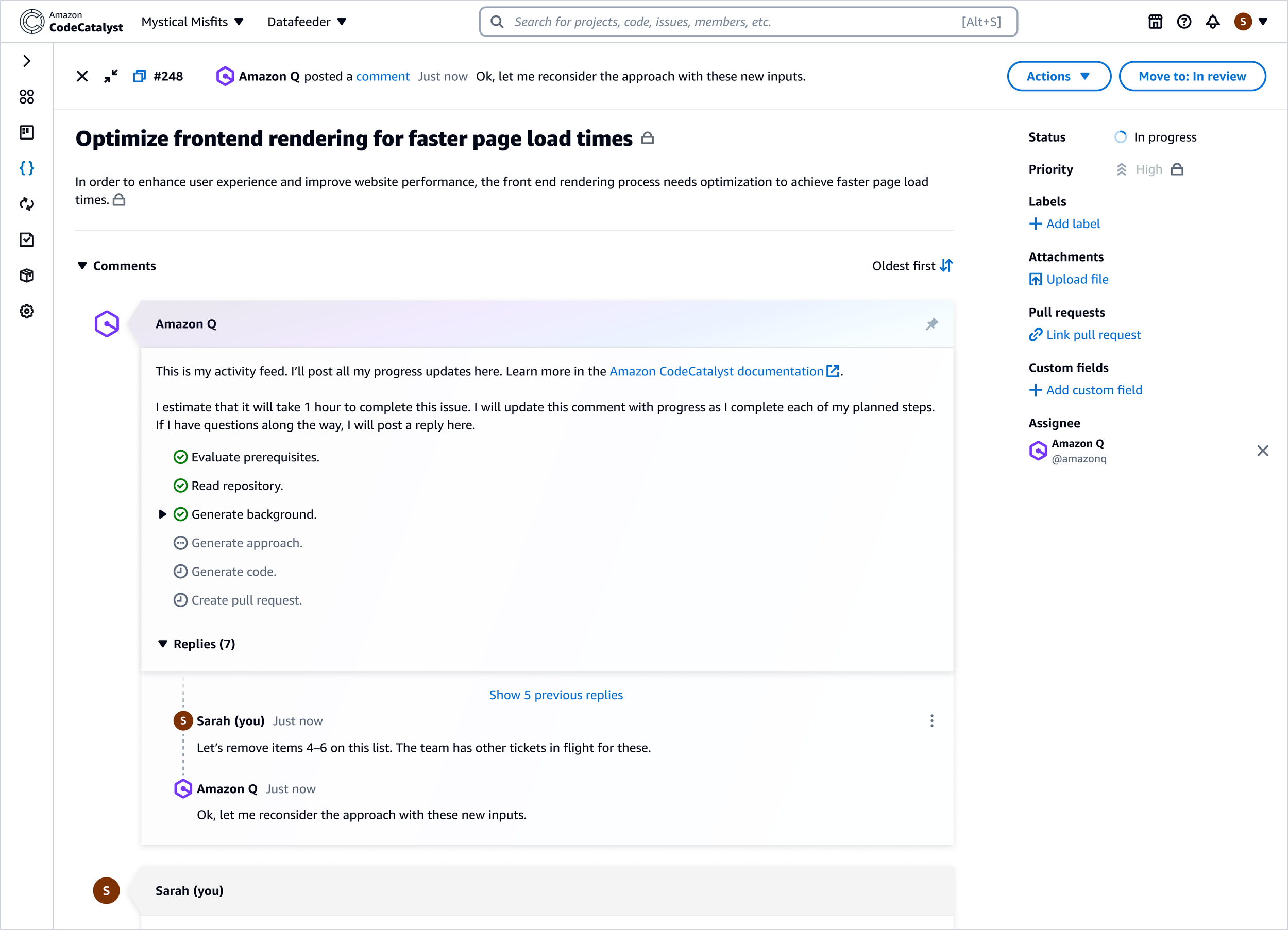Viewport: 1288px width, 930px height.
Task: Open the help question mark icon
Action: click(x=1184, y=22)
